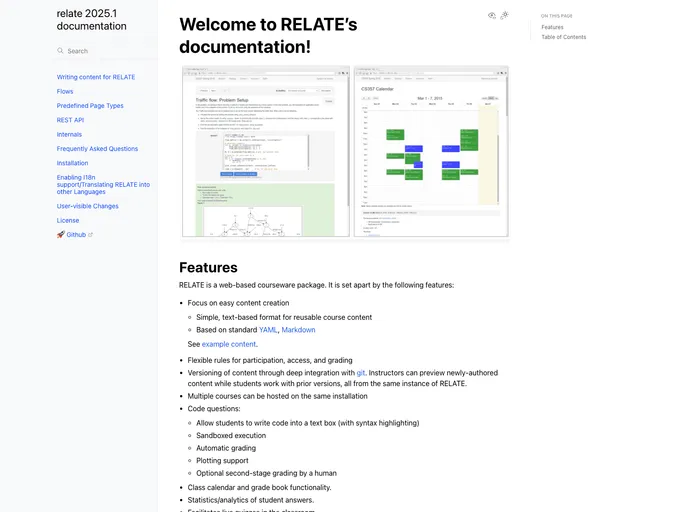Open the traffic flow problem screenshot
Image resolution: width=688 pixels, height=512 pixels.
pos(265,152)
